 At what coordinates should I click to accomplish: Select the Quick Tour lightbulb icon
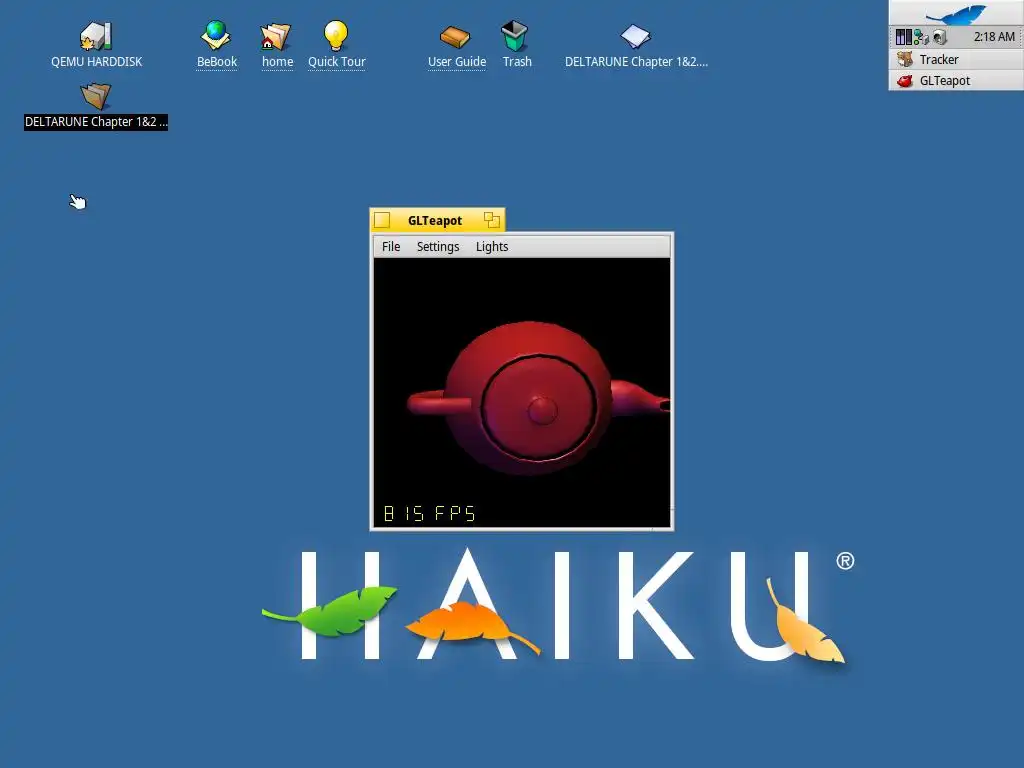pos(336,35)
